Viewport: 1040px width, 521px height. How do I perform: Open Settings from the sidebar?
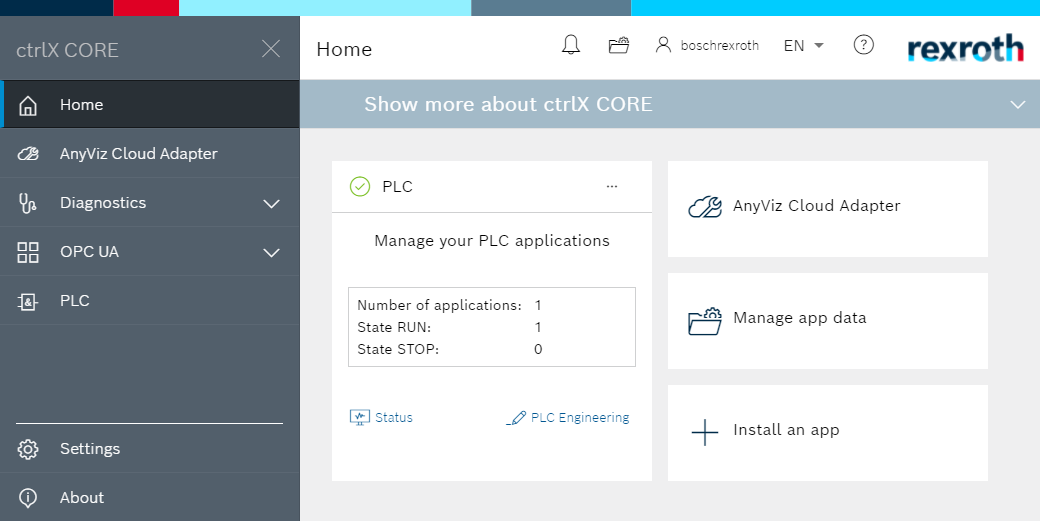coord(89,449)
